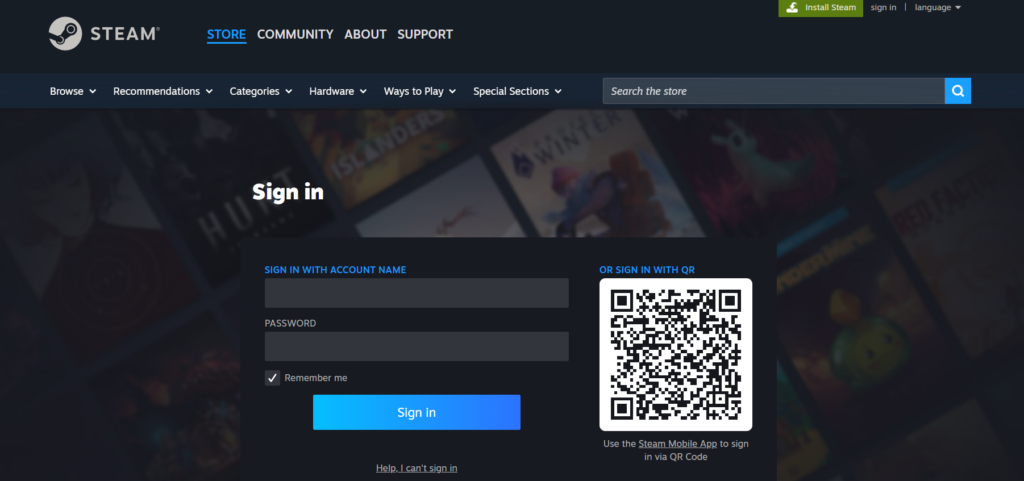Expand Ways to Play menu

420,91
